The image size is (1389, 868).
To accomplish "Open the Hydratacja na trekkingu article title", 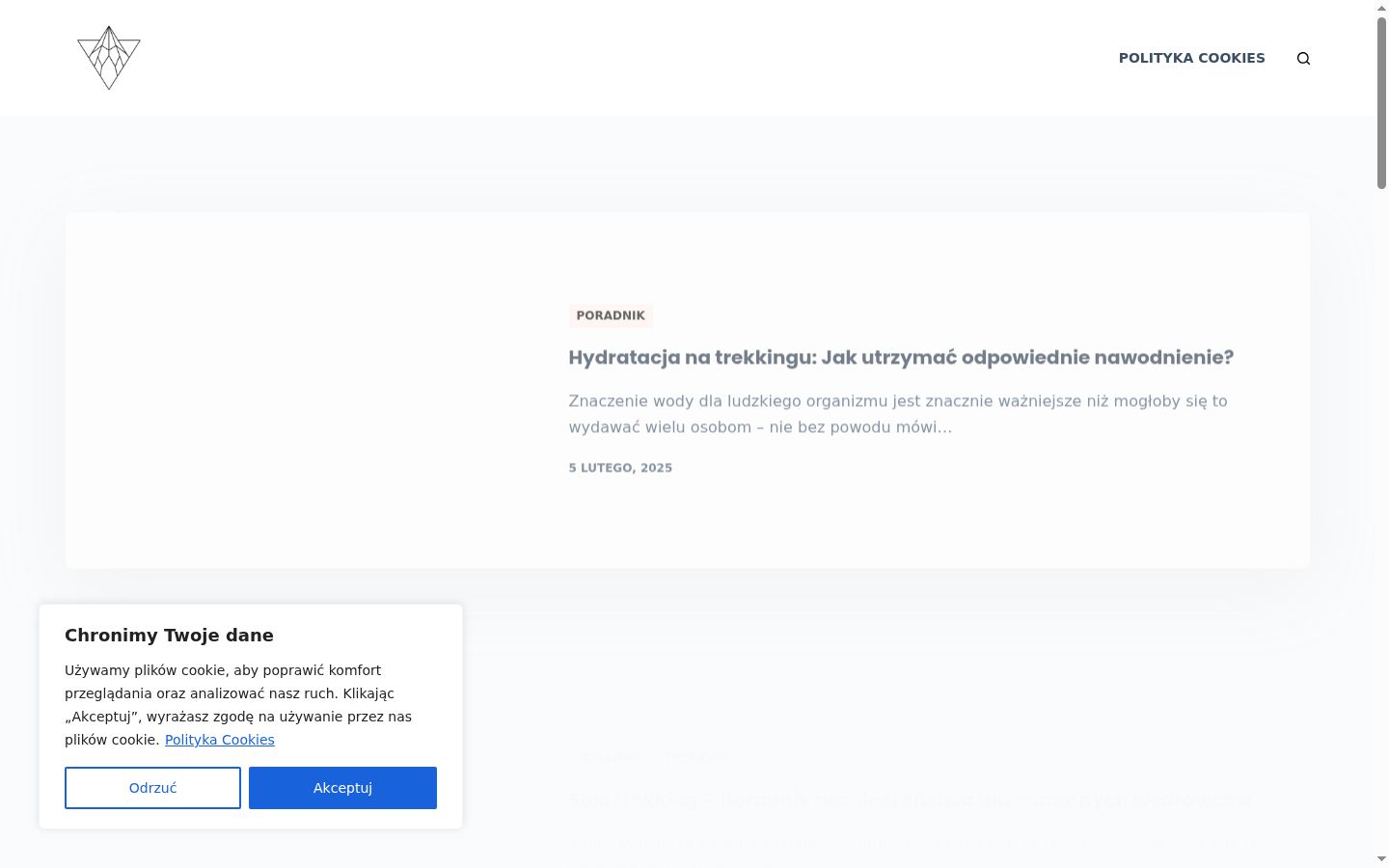I will (901, 358).
